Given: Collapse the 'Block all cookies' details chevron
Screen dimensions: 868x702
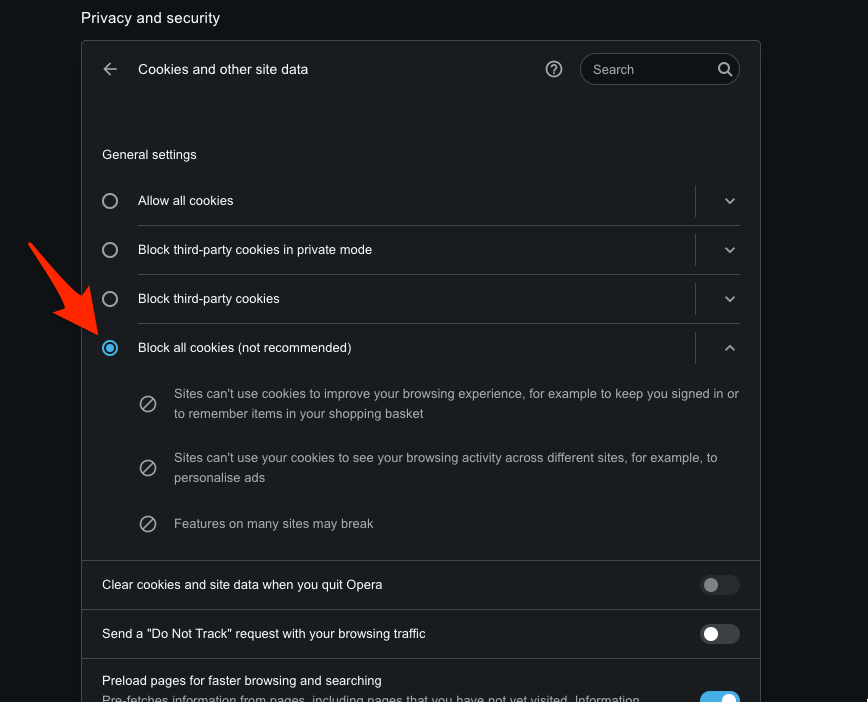Looking at the screenshot, I should (x=730, y=348).
